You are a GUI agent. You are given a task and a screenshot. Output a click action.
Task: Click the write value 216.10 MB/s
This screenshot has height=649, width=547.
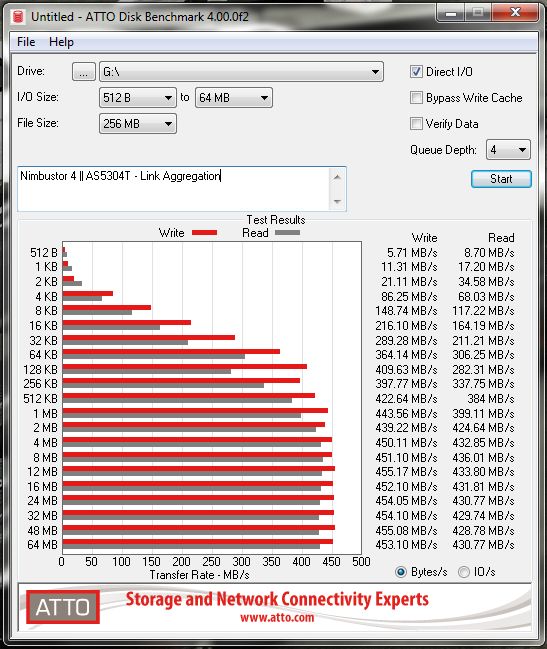[x=406, y=326]
